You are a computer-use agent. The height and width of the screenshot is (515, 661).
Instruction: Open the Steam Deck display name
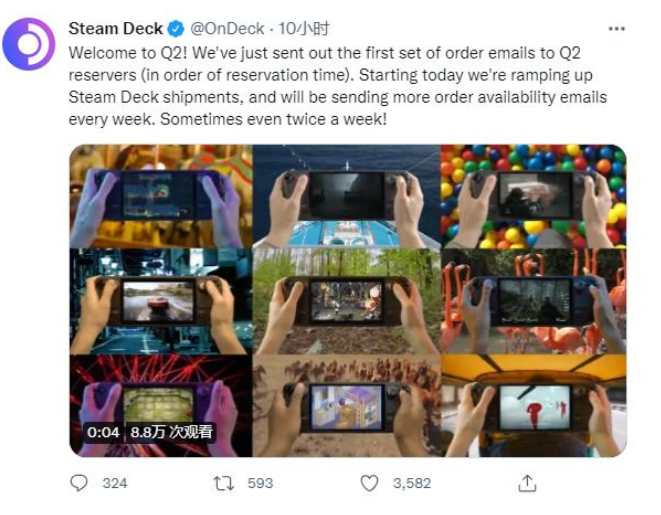pyautogui.click(x=116, y=29)
